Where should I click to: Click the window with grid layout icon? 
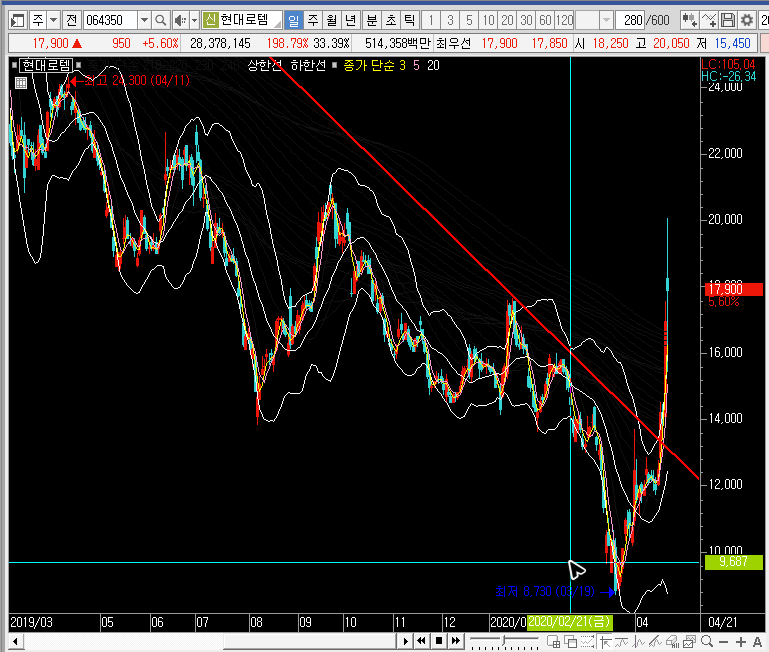point(553,641)
